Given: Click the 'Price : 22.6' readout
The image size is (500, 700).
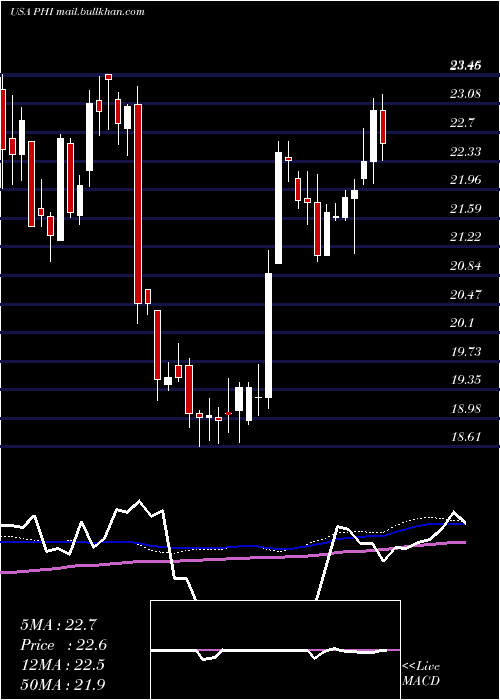Looking at the screenshot, I should coord(63,645).
